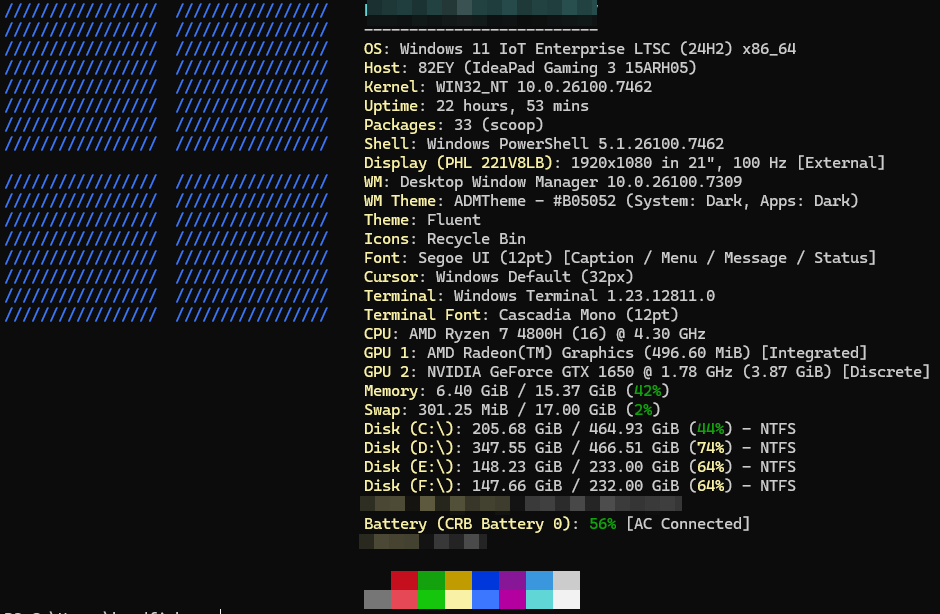940x614 pixels.
Task: Click the green '42%' memory percentage
Action: coord(647,391)
